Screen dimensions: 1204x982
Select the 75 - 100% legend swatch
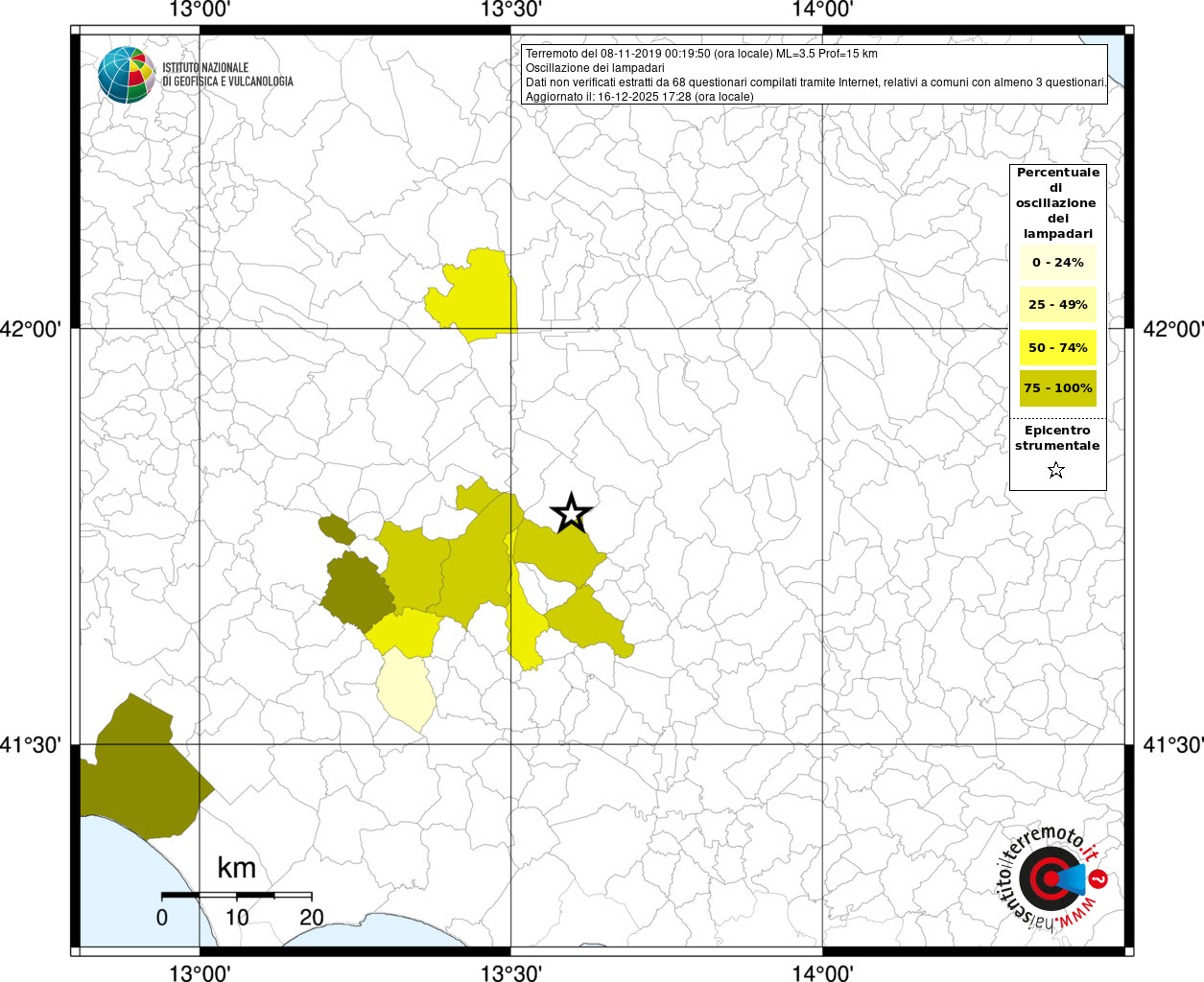[1057, 388]
